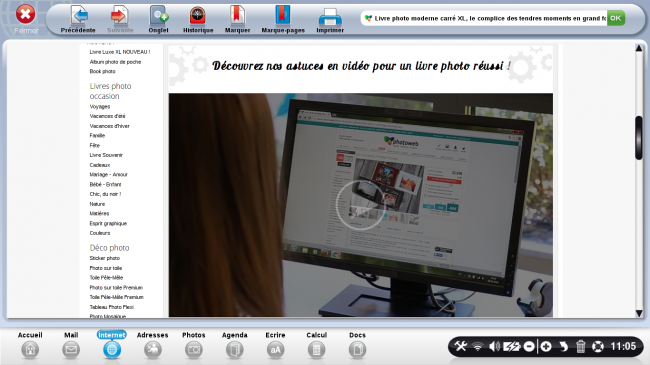Open the Calcul calculator application
The height and width of the screenshot is (365, 650).
pos(316,345)
